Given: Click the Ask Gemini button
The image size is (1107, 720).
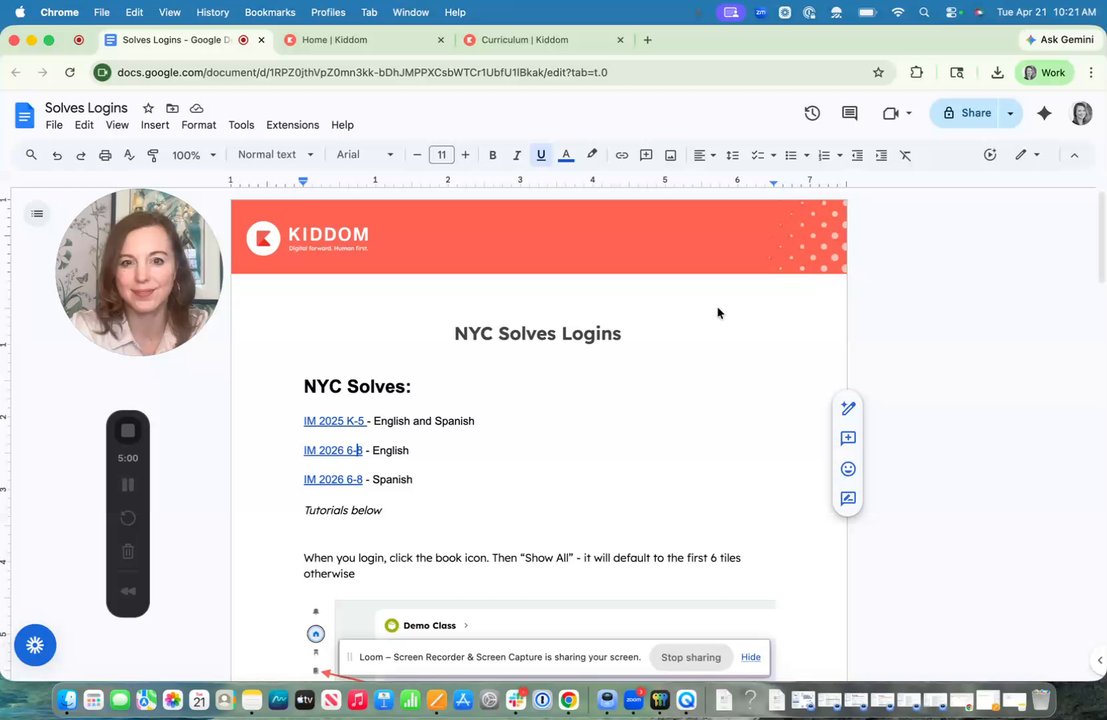Looking at the screenshot, I should pyautogui.click(x=1060, y=40).
